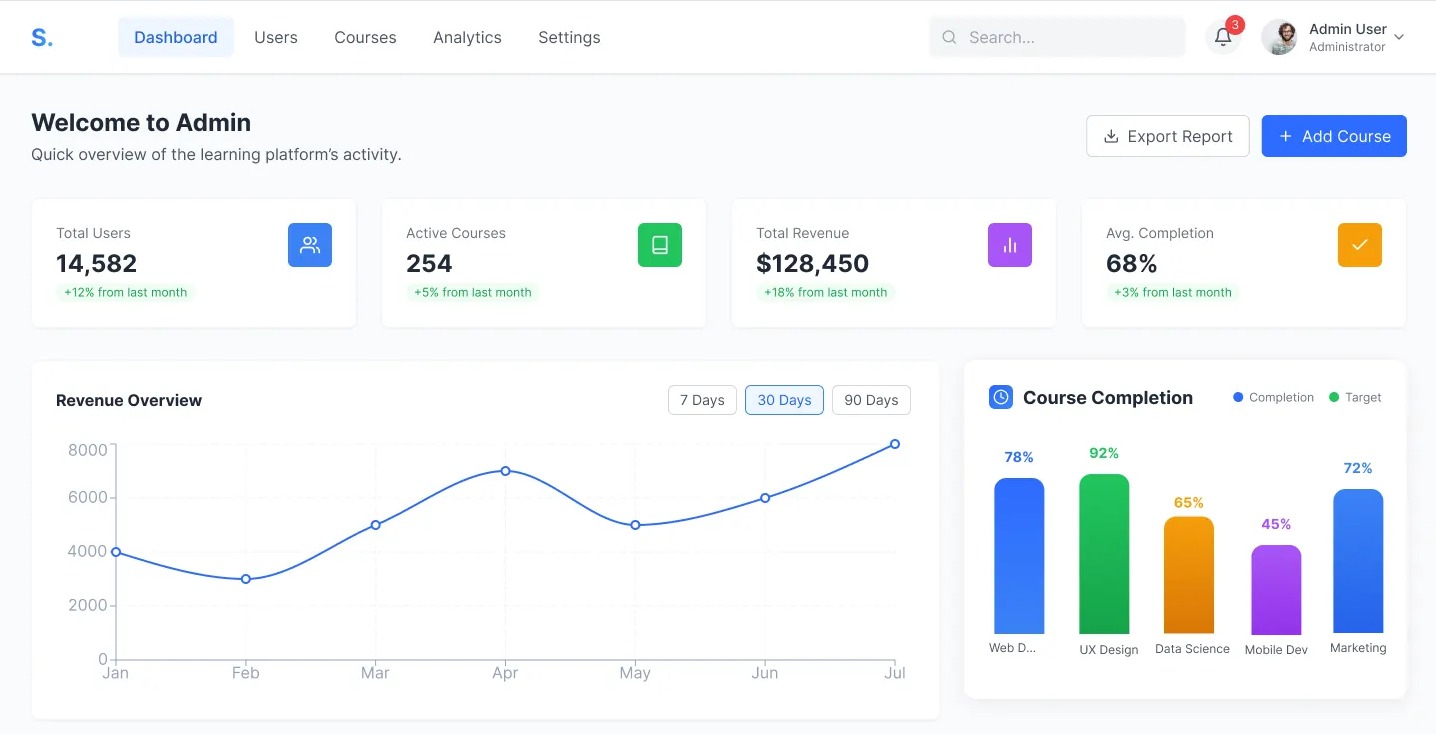Screen dimensions: 1436x734
Task: Click the clock icon beside Course Completion
Action: (1001, 397)
